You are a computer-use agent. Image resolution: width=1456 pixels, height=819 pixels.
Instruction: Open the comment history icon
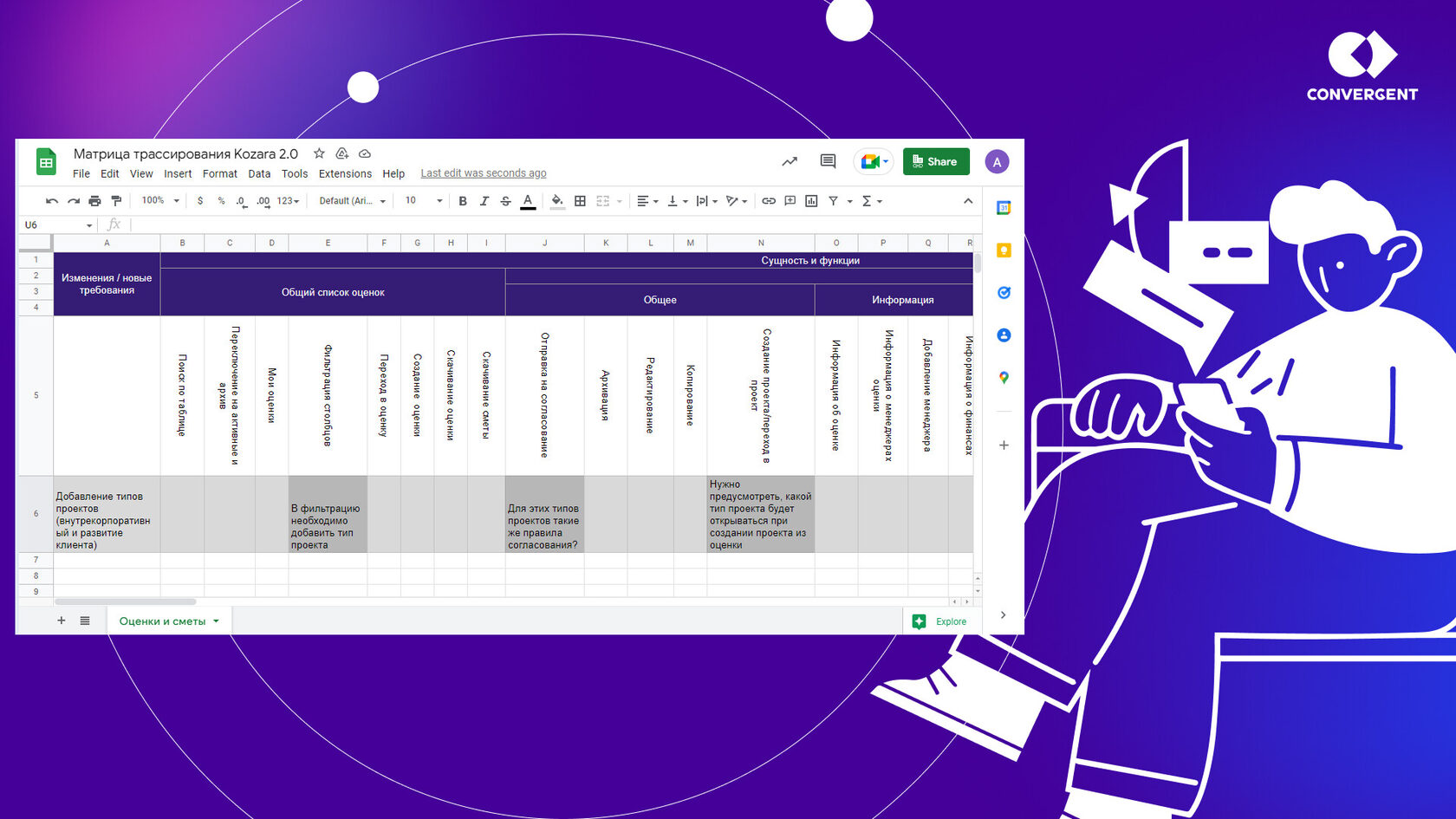tap(828, 161)
